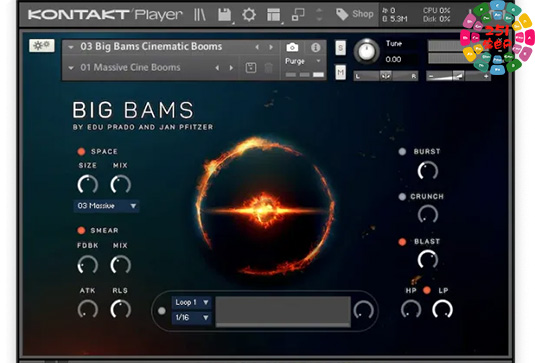Mute the instrument with M button
Screen dimensions: 535x363
coord(340,72)
